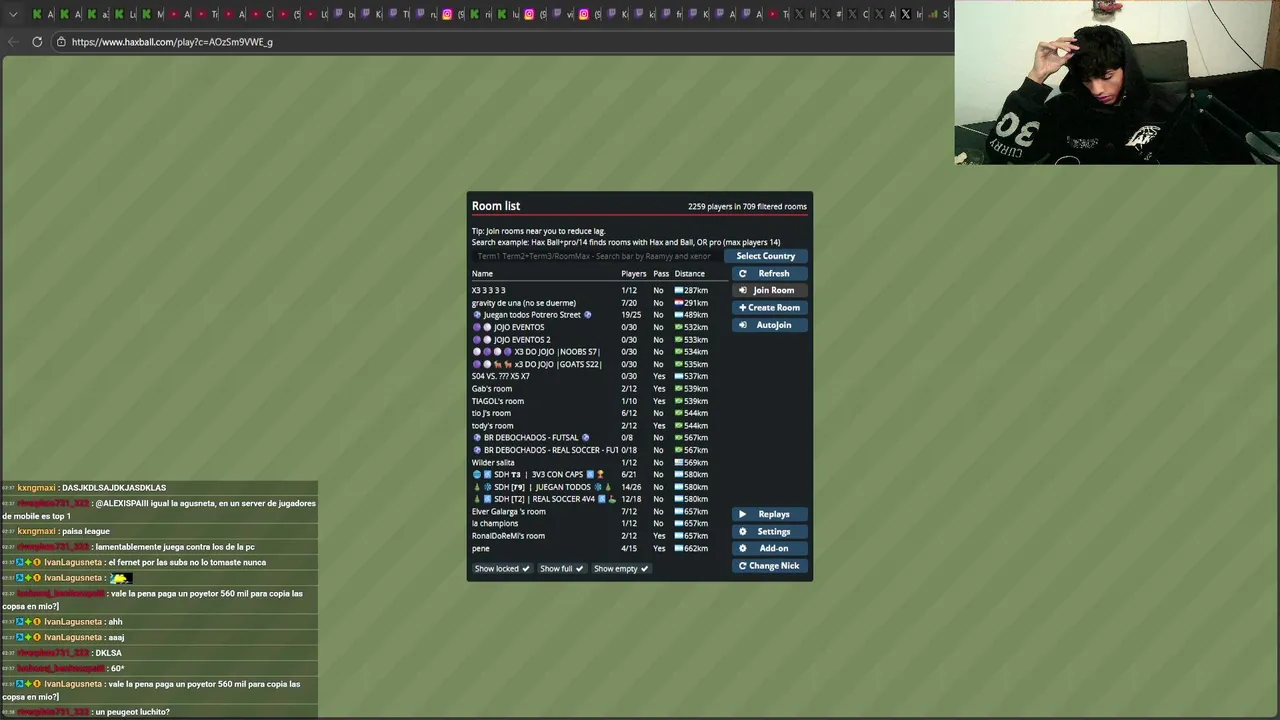The width and height of the screenshot is (1280, 720).
Task: Sort rooms by the Pass column header
Action: (x=661, y=274)
